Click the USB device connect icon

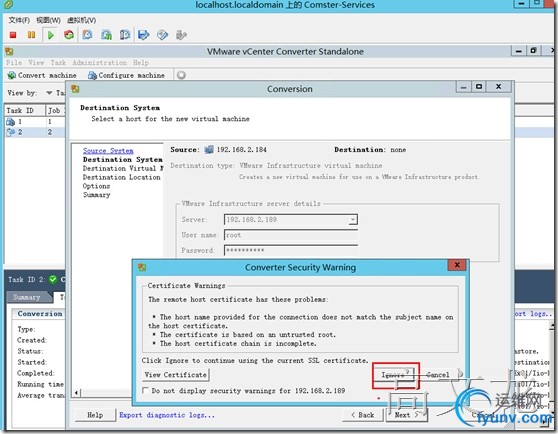181,35
